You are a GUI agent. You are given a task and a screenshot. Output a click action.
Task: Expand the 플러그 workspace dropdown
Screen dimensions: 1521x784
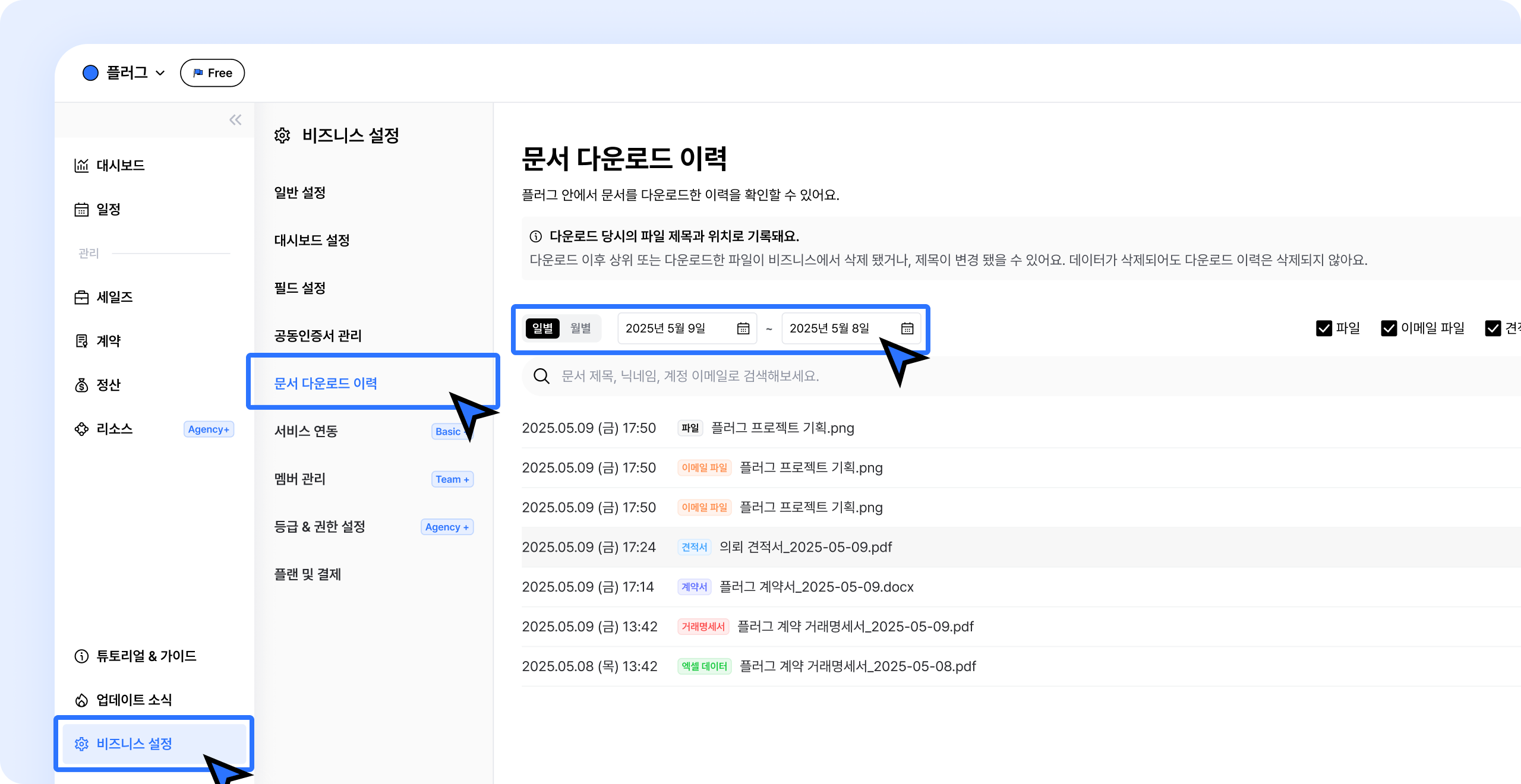click(160, 73)
